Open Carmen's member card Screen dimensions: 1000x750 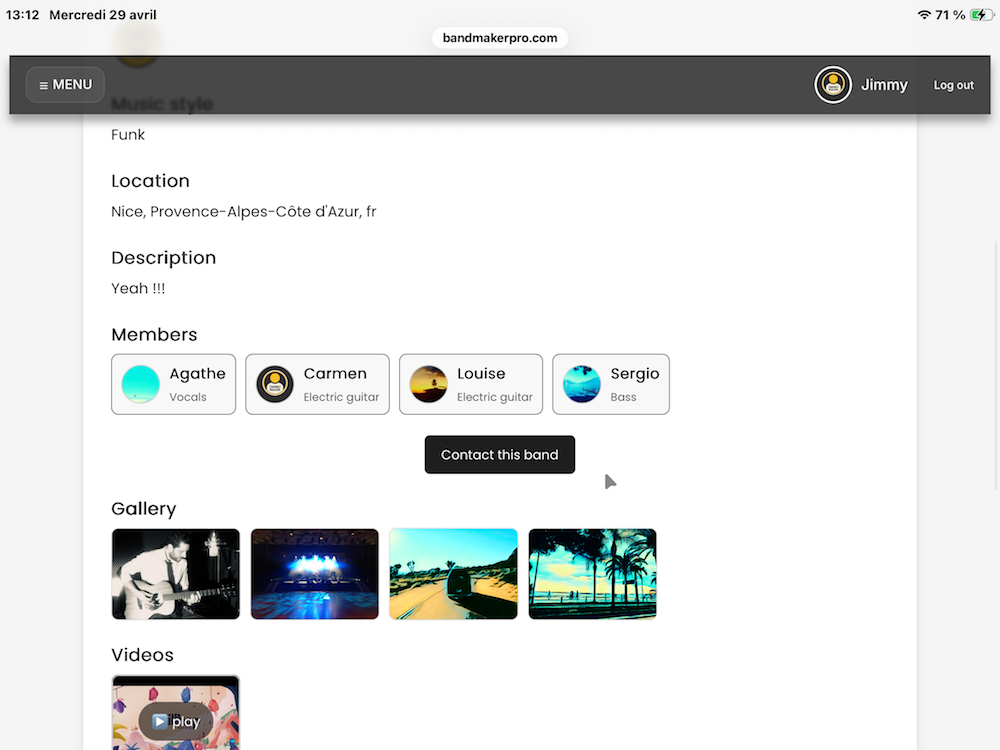click(318, 384)
